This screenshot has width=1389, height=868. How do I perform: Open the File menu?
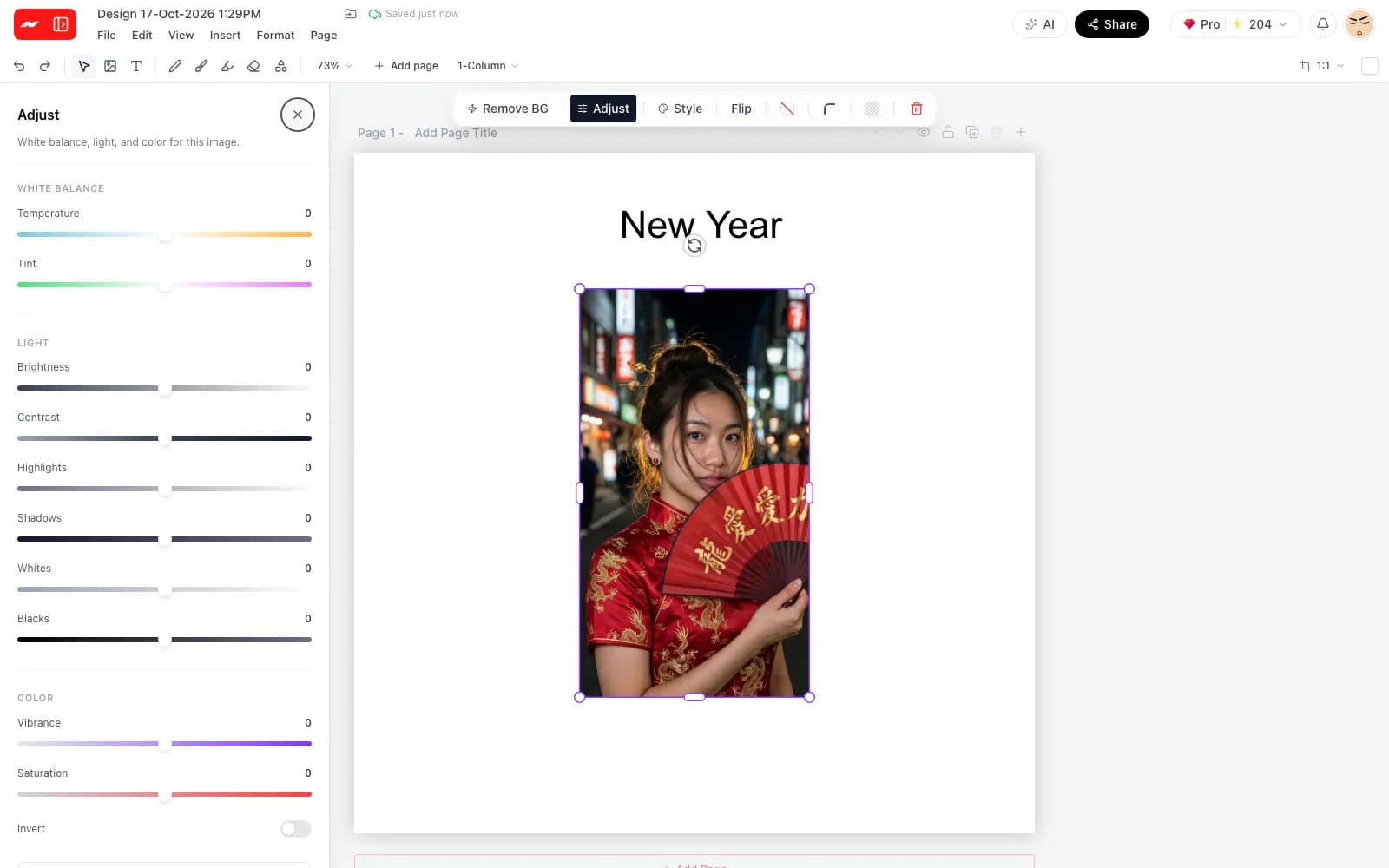107,36
